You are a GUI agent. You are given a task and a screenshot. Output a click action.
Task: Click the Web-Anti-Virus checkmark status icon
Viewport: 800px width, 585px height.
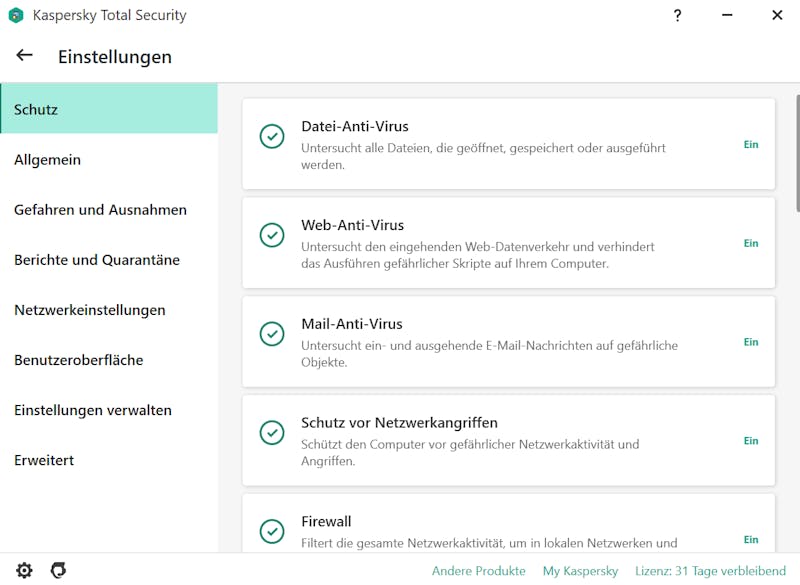pos(272,235)
